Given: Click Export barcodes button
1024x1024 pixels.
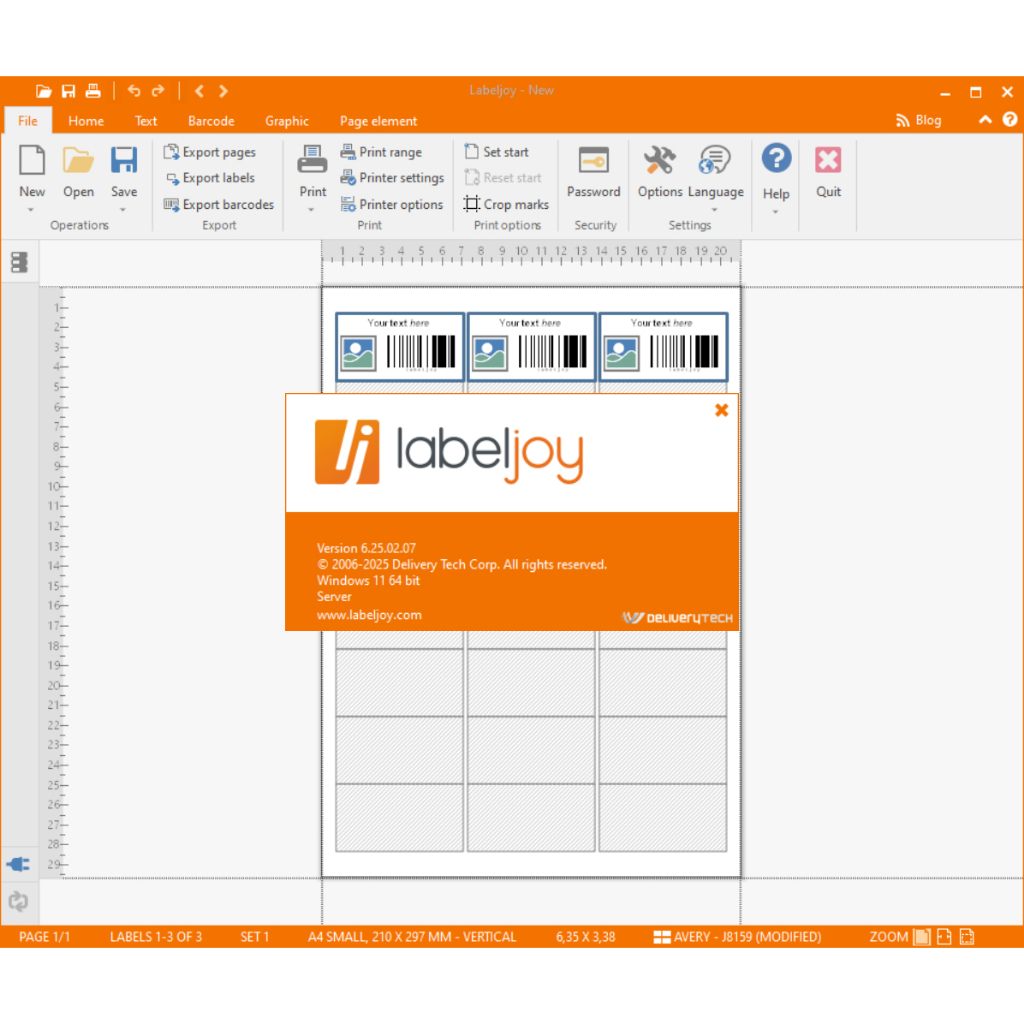Looking at the screenshot, I should [x=219, y=204].
